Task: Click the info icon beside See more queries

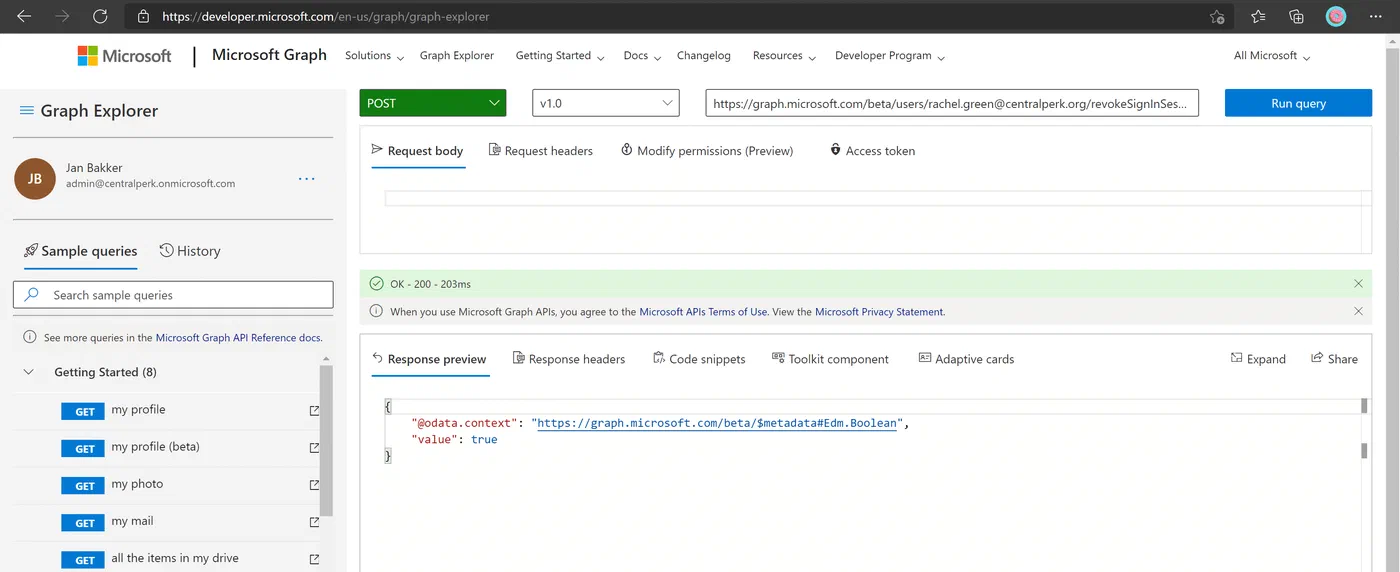Action: pyautogui.click(x=30, y=338)
